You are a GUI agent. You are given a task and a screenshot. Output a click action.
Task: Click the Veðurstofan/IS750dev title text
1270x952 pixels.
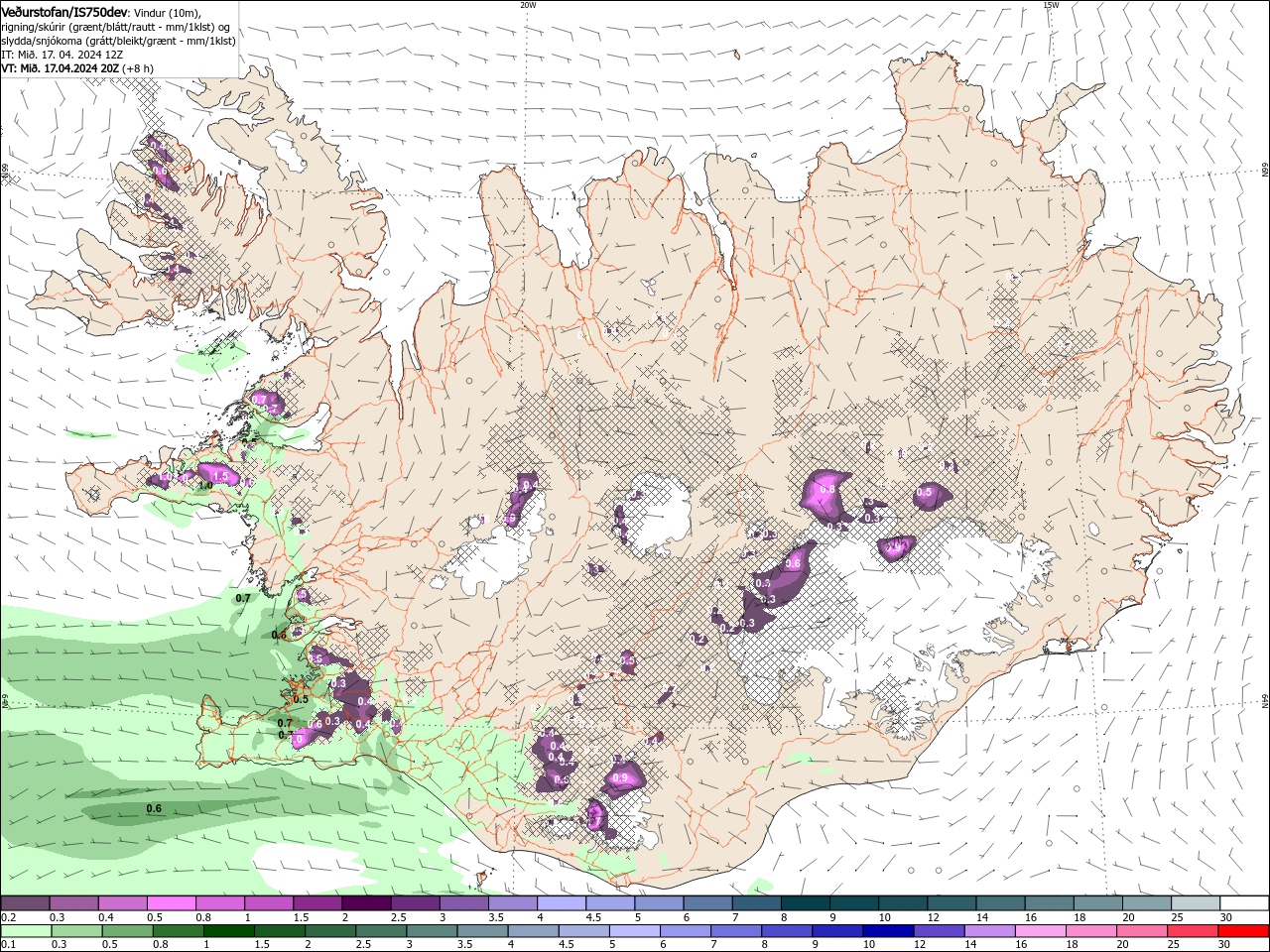pos(63,11)
